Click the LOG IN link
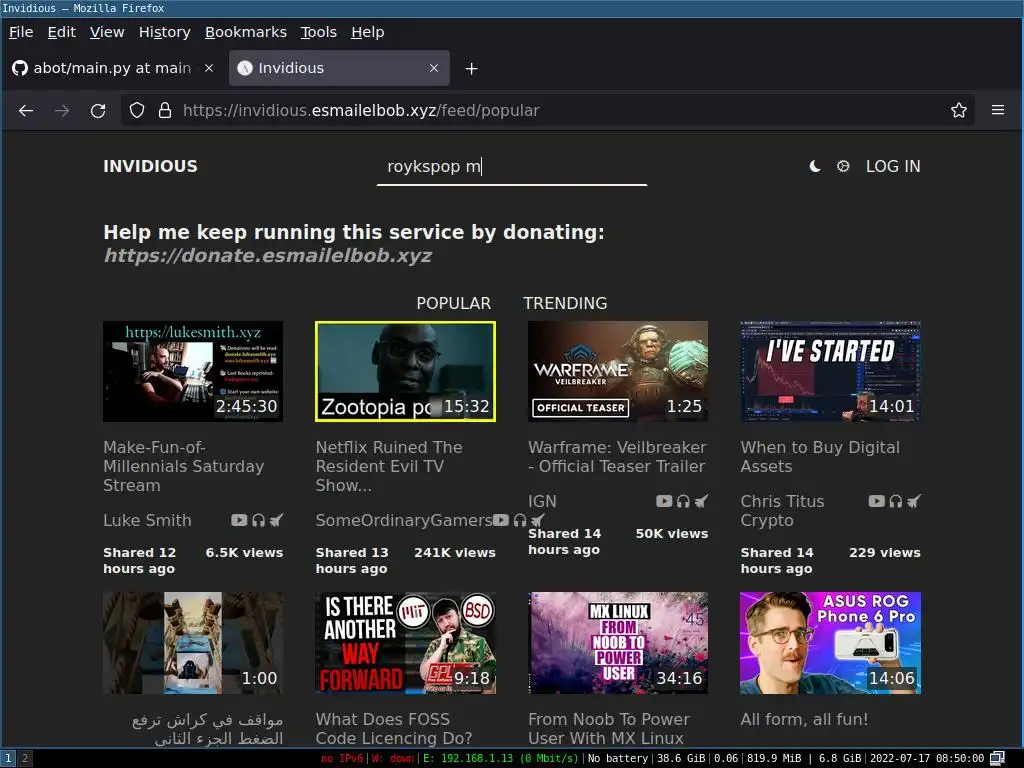This screenshot has width=1024, height=768. pyautogui.click(x=893, y=167)
